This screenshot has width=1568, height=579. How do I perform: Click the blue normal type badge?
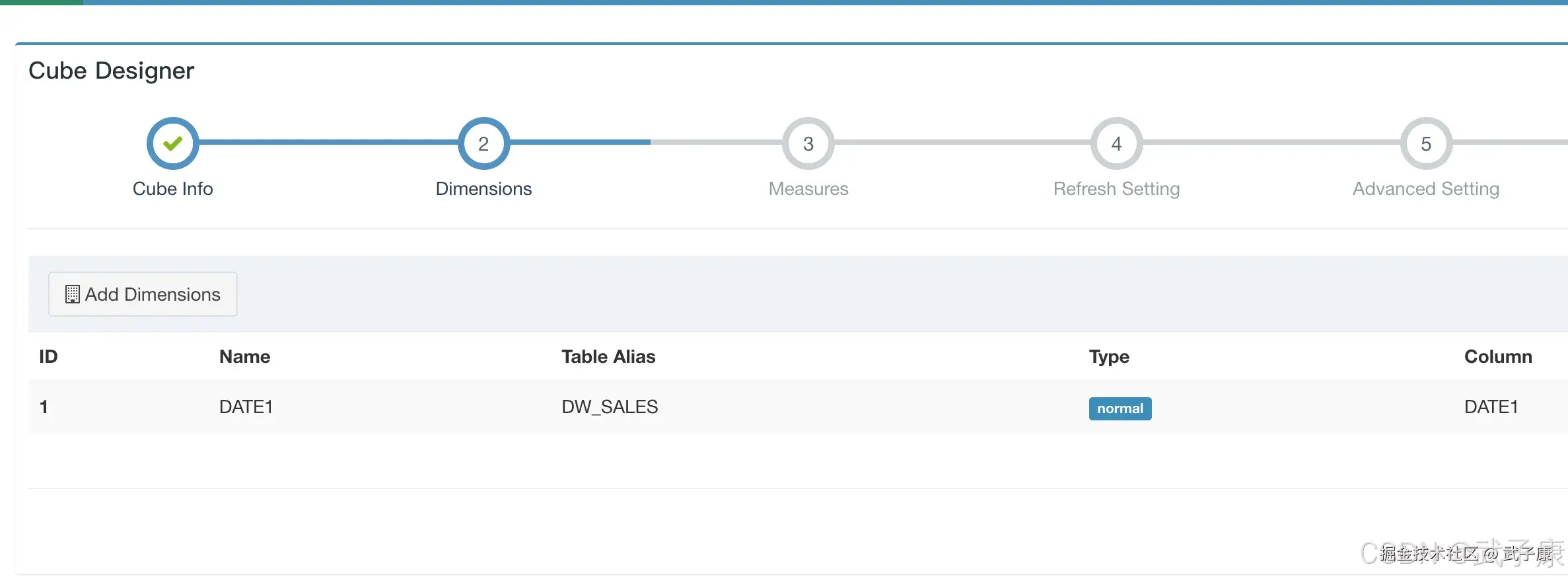1120,408
